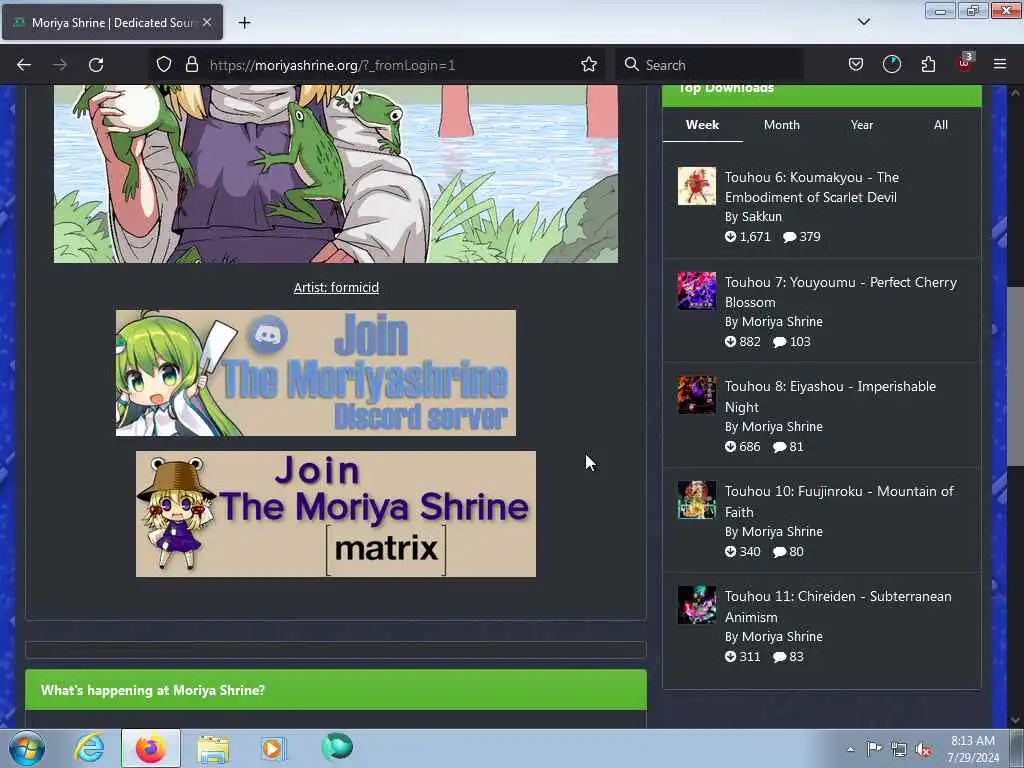Viewport: 1024px width, 768px height.
Task: Select the Moriya Shrine browser tab
Action: point(112,22)
